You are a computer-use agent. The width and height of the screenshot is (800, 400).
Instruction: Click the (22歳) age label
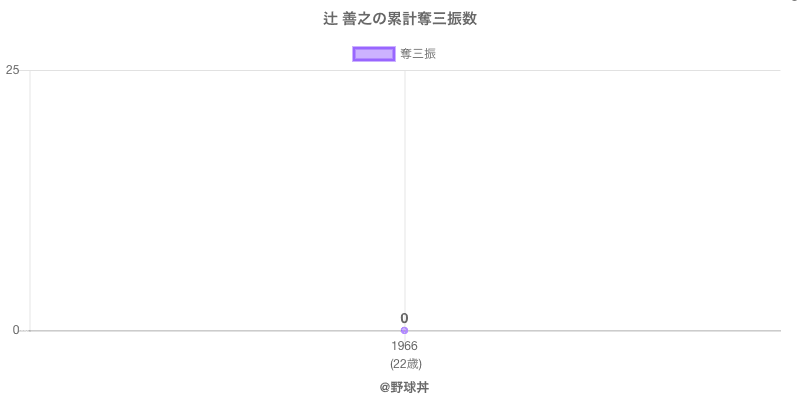coord(405,363)
